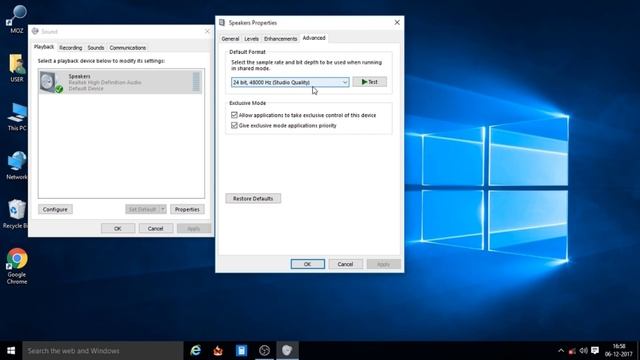Toggle exclusive mode applications priority checkbox

click(234, 125)
